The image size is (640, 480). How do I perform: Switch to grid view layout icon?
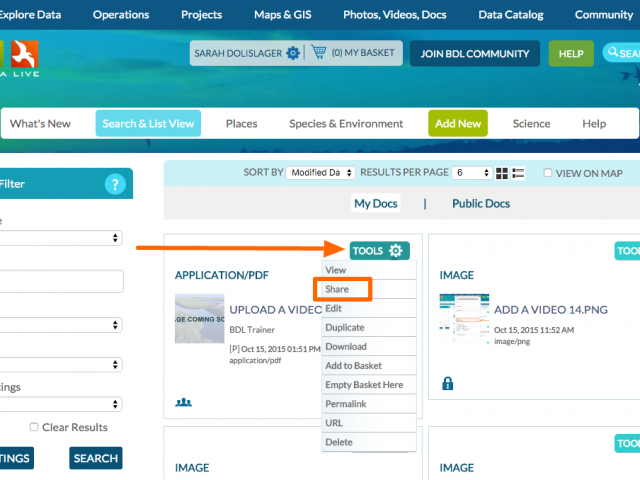pos(502,173)
